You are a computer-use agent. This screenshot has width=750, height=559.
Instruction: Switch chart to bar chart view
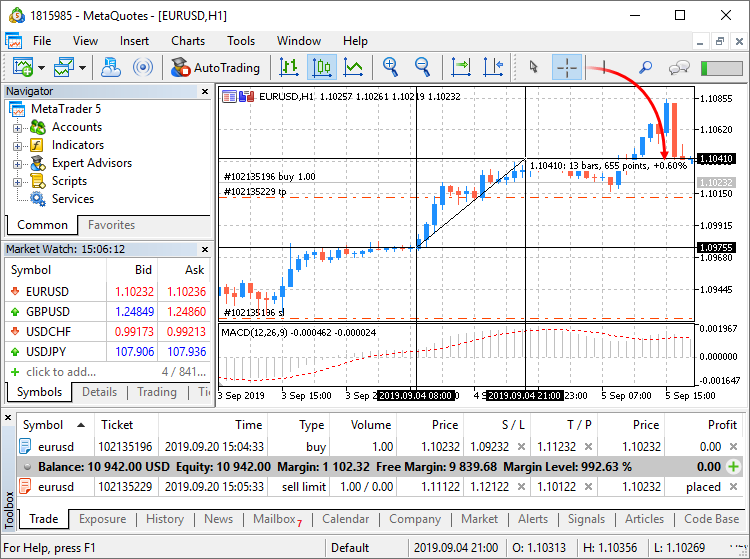point(290,67)
